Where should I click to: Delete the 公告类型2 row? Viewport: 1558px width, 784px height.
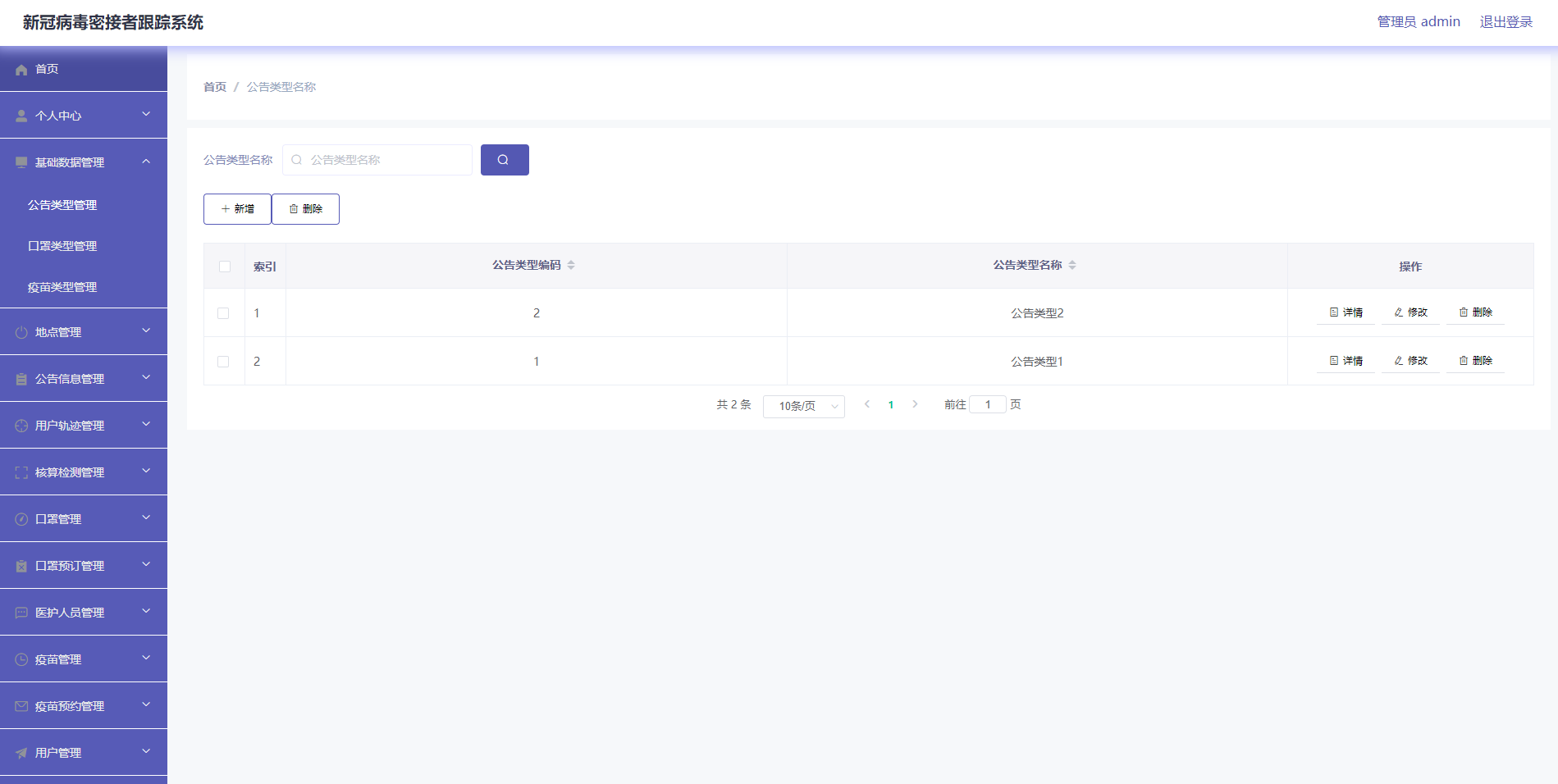[x=1476, y=312]
